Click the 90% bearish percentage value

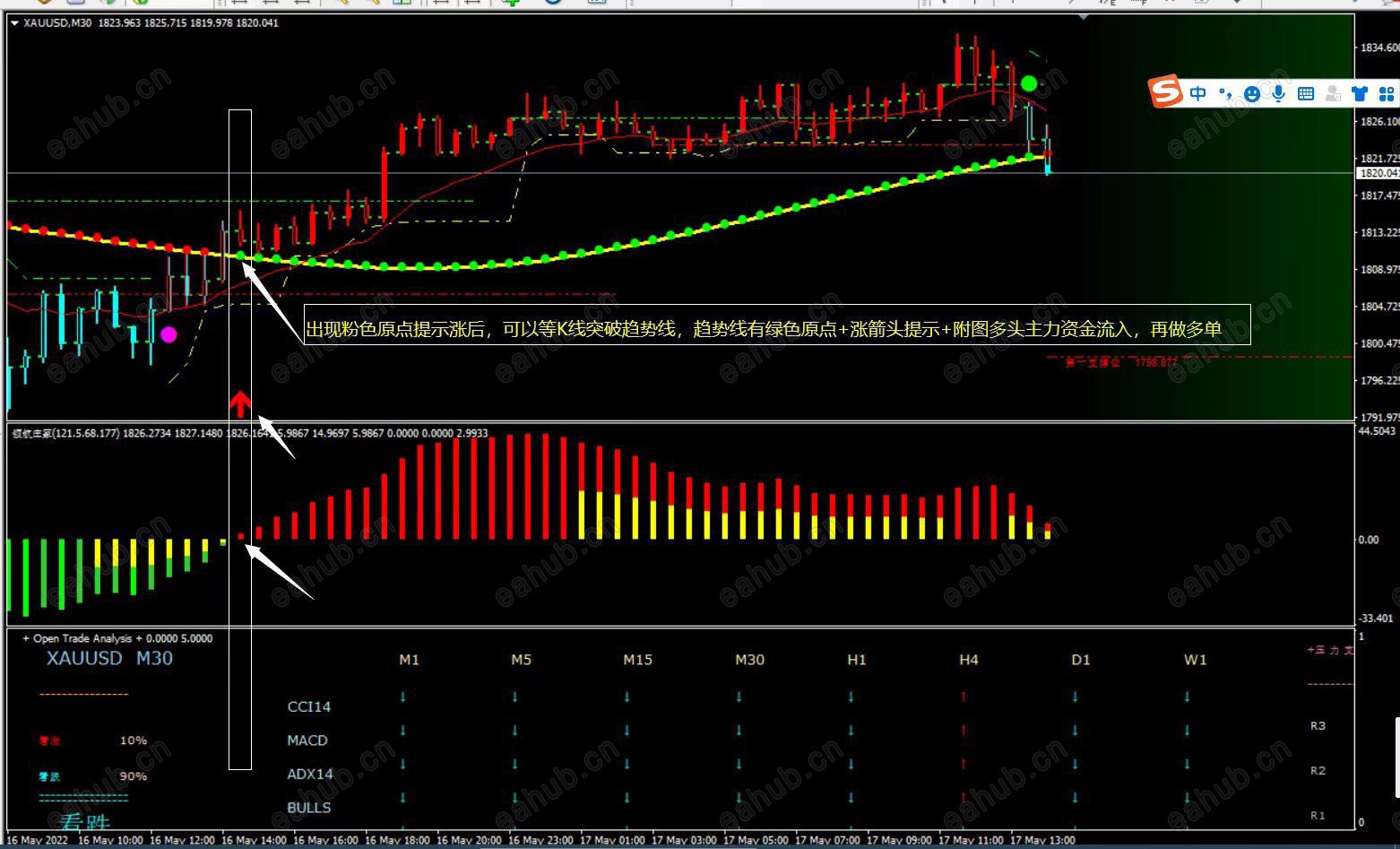point(134,776)
